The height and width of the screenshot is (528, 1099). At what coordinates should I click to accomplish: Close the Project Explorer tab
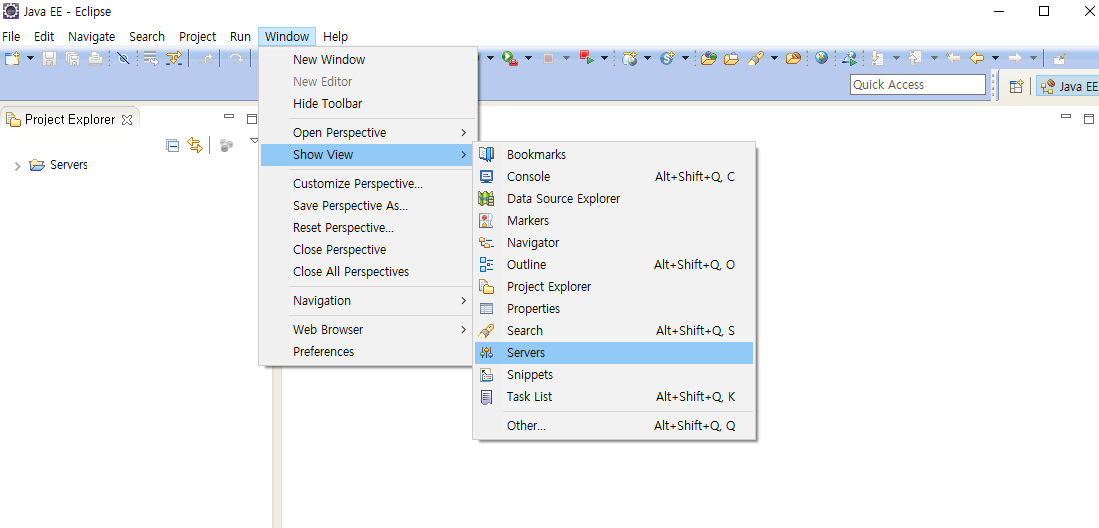127,120
